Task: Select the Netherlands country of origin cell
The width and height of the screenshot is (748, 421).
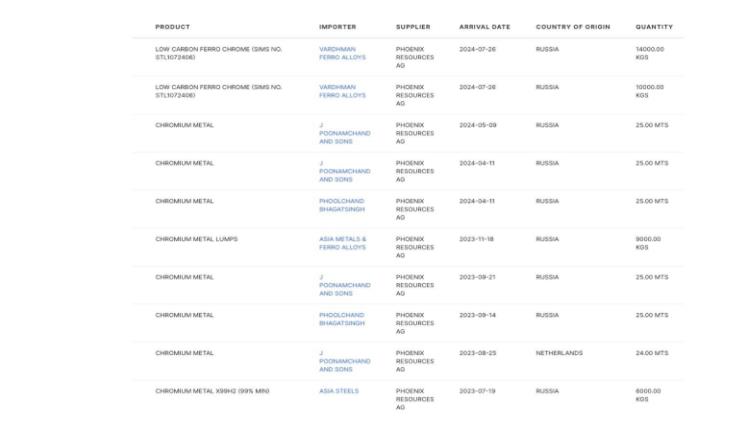Action: tap(559, 353)
